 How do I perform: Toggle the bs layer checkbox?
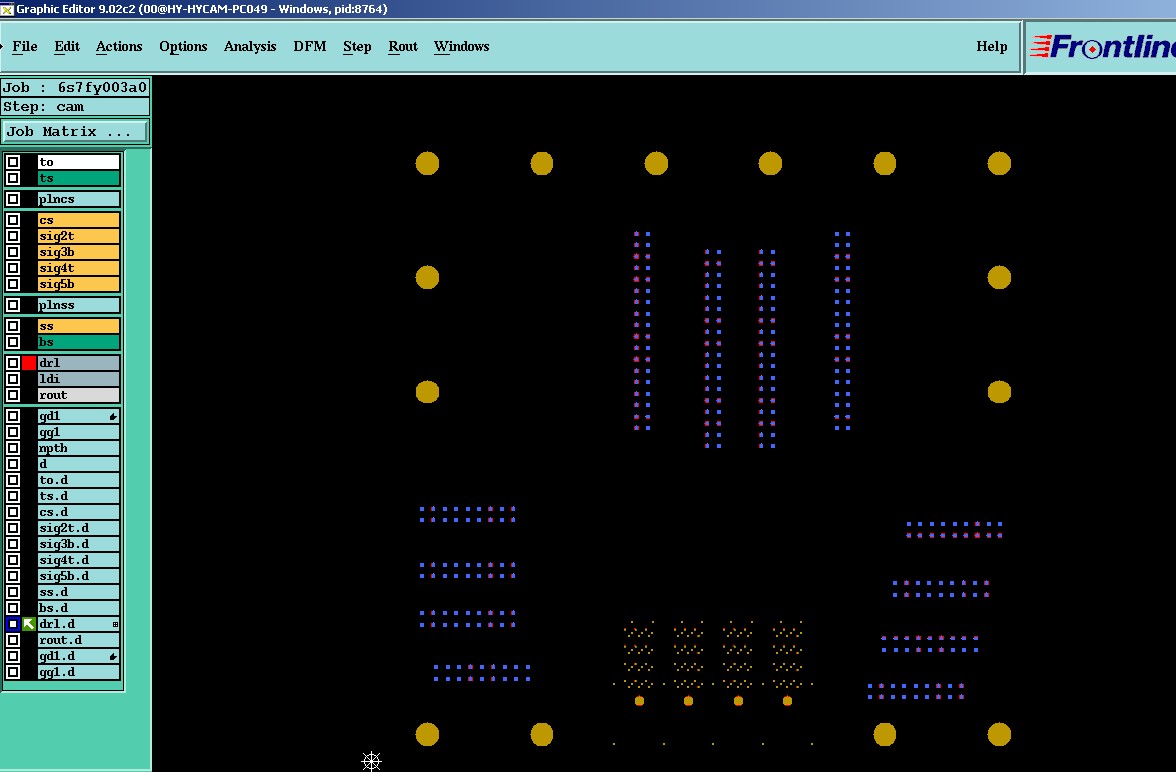[x=13, y=342]
